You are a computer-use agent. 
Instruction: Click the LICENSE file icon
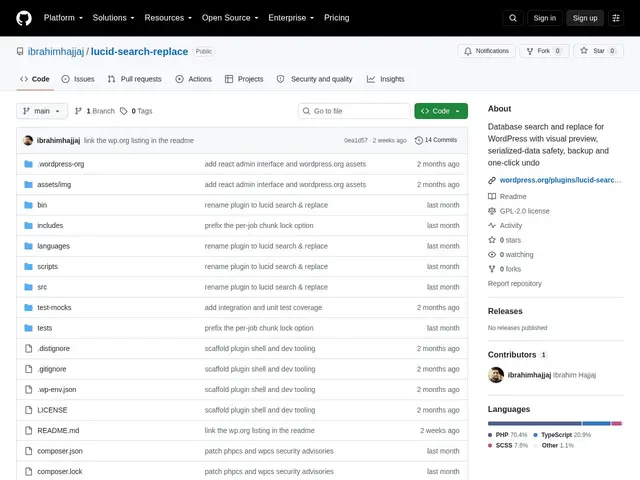(x=28, y=410)
